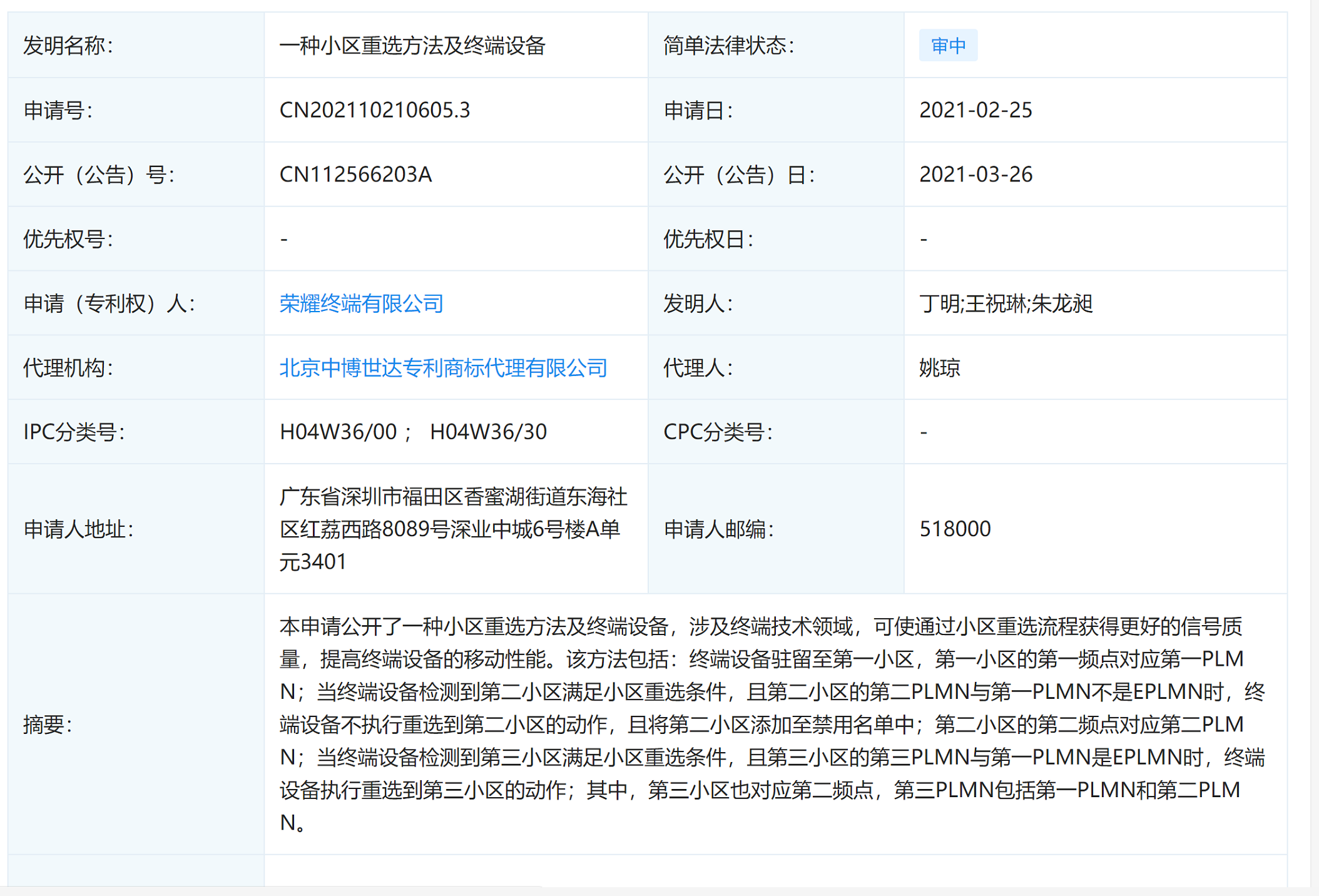Open agency link 北京中博世达专利商标代理有限公司
Viewport: 1319px width, 896px height.
(x=443, y=368)
